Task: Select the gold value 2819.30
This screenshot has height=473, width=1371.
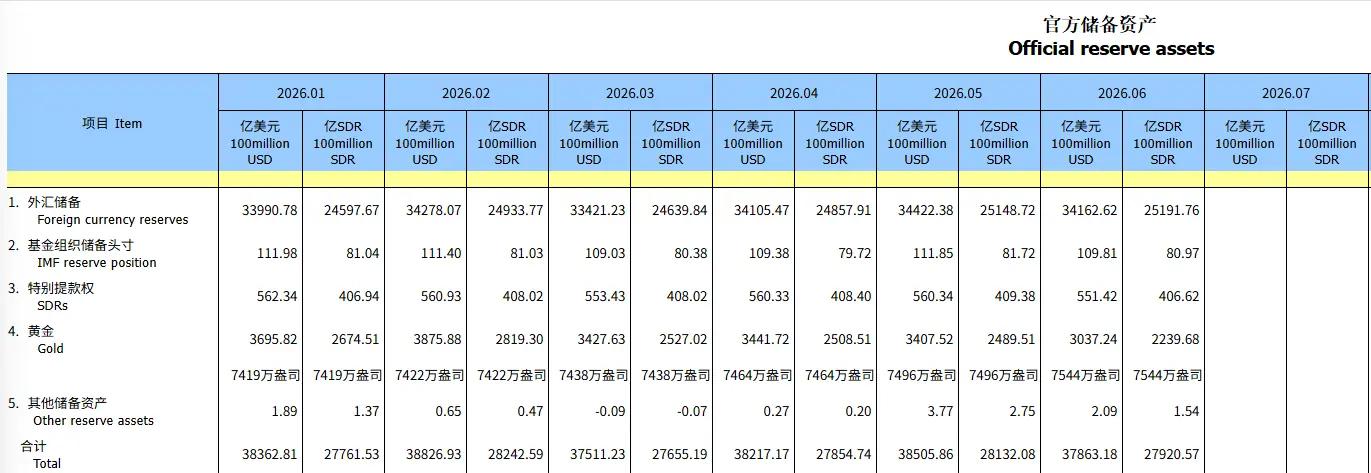Action: click(x=519, y=339)
